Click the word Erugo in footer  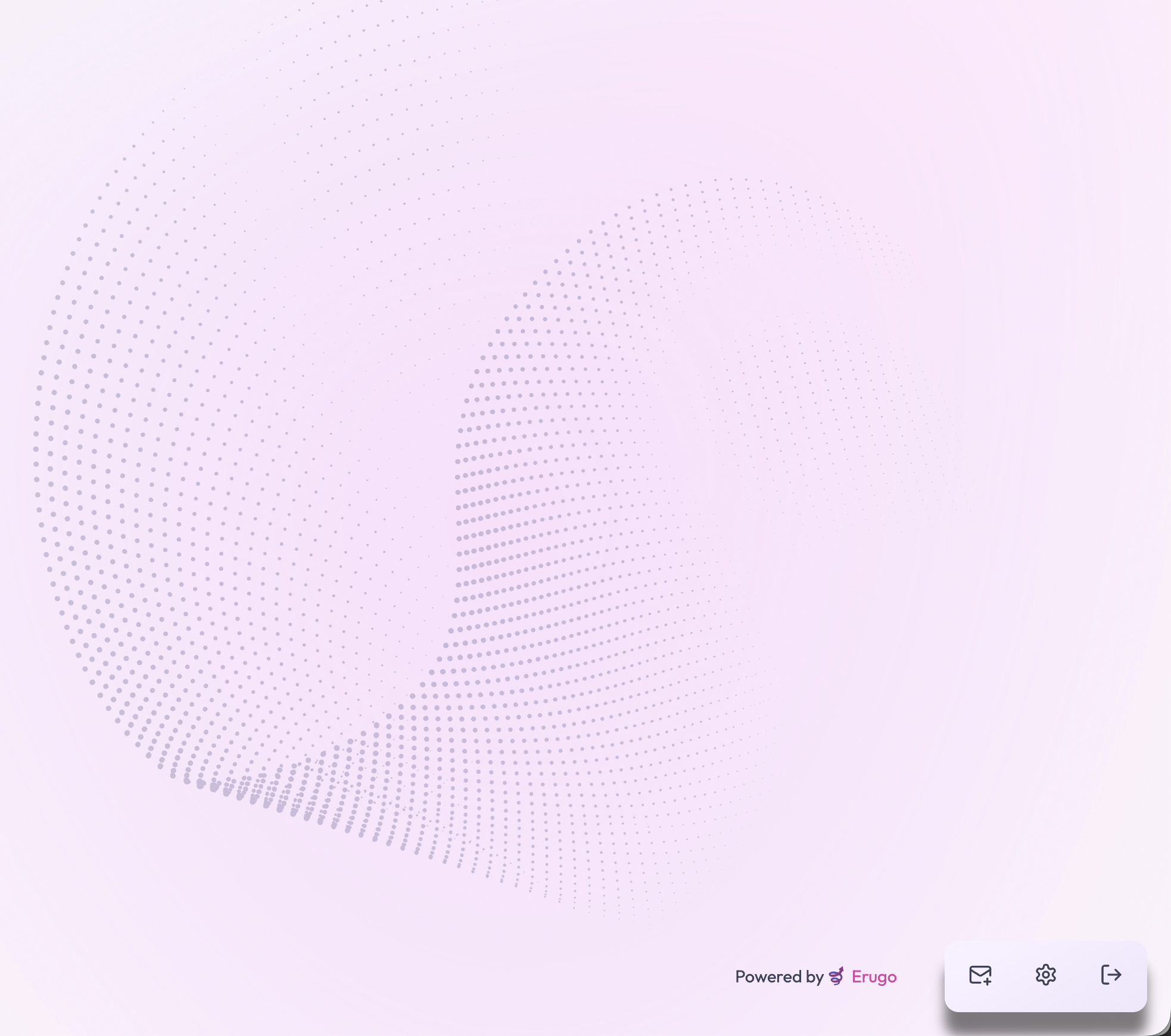tap(874, 977)
